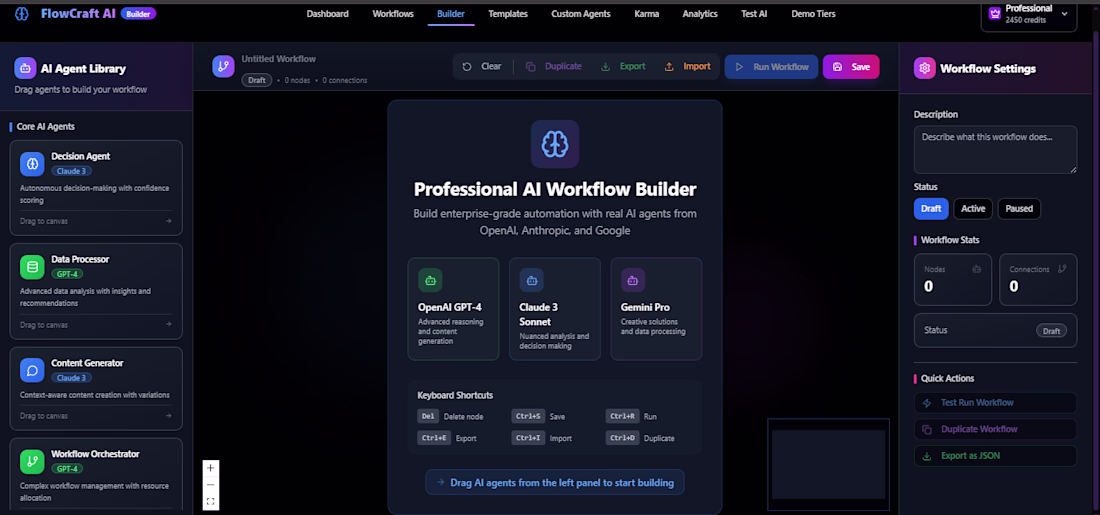The width and height of the screenshot is (1100, 515).
Task: Go to the Test AI tab
Action: tap(754, 14)
